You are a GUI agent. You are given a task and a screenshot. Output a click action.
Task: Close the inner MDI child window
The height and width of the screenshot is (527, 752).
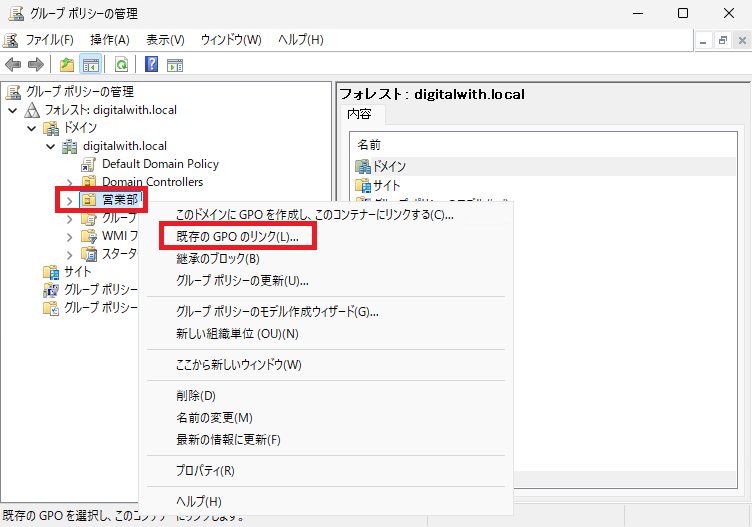[x=742, y=41]
